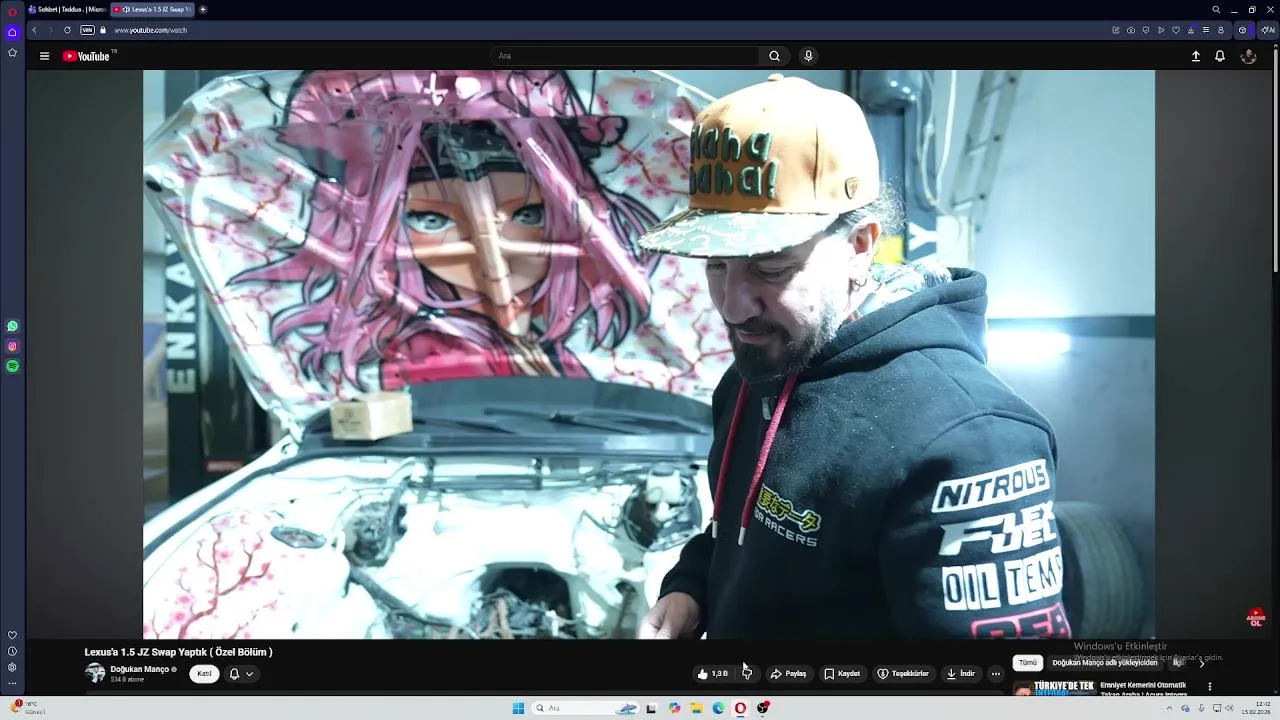Open Windows Start button on taskbar
This screenshot has width=1280, height=720.
(518, 708)
